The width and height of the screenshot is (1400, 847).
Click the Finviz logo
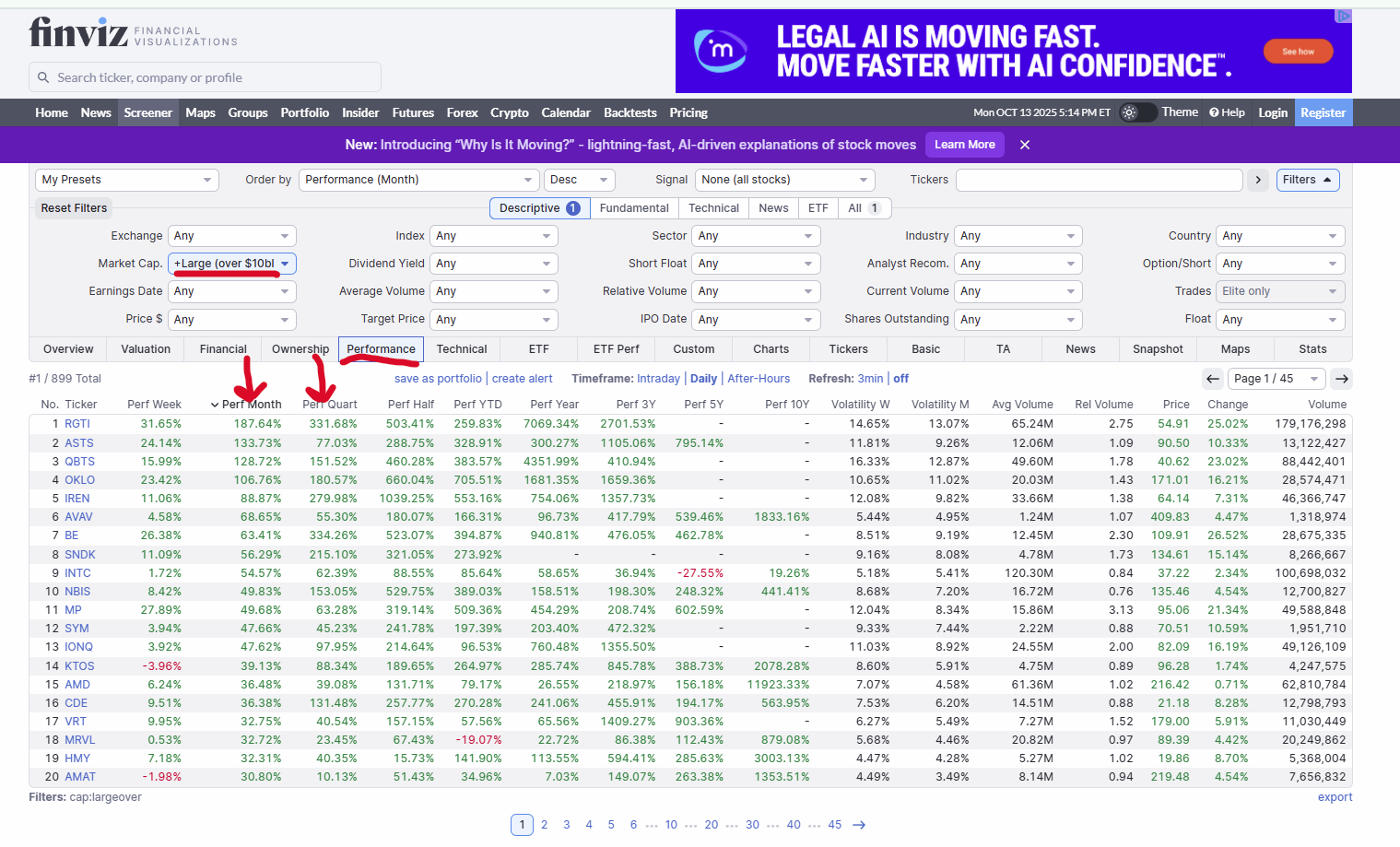pos(79,33)
